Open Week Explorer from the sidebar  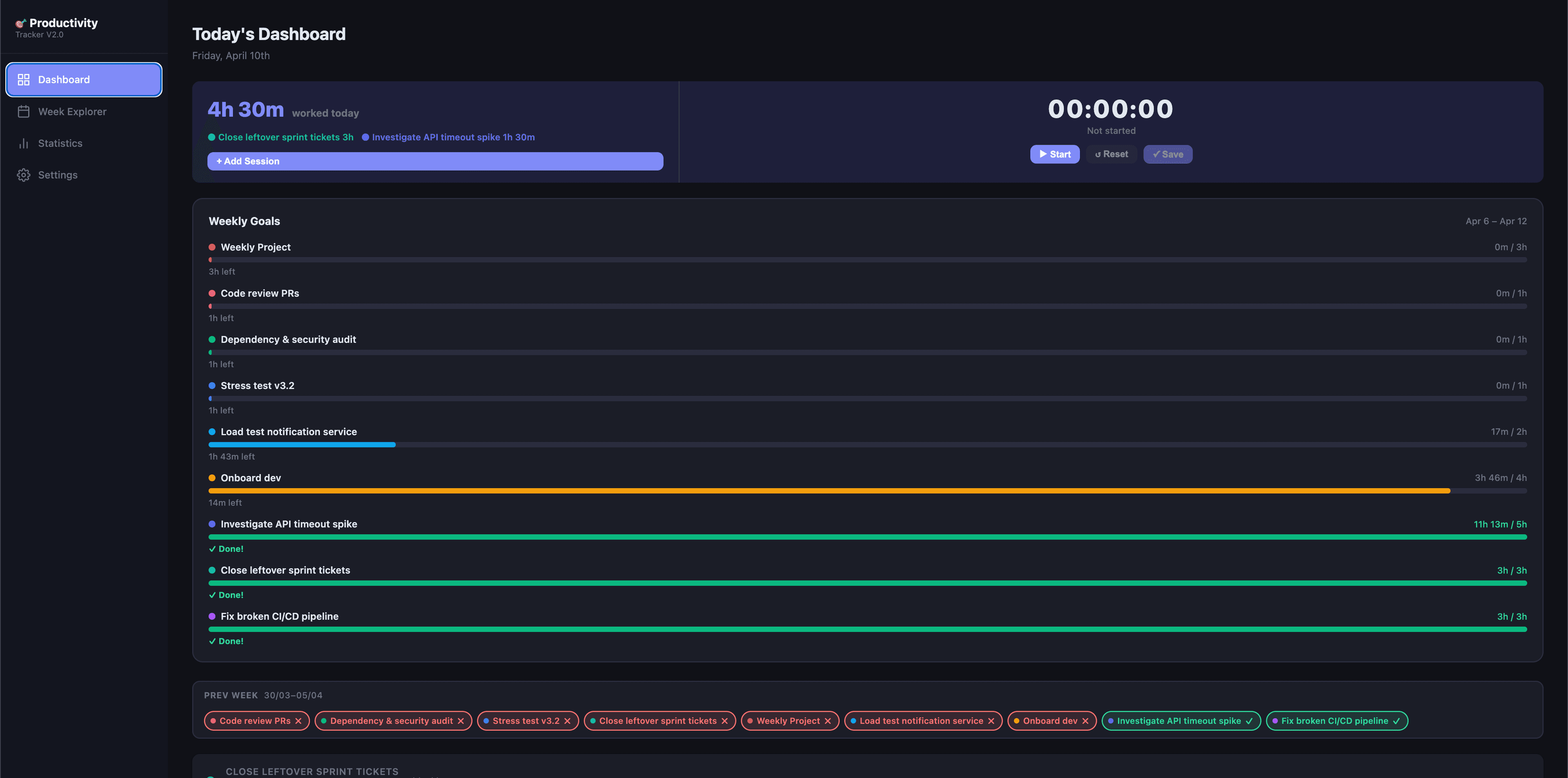coord(84,111)
